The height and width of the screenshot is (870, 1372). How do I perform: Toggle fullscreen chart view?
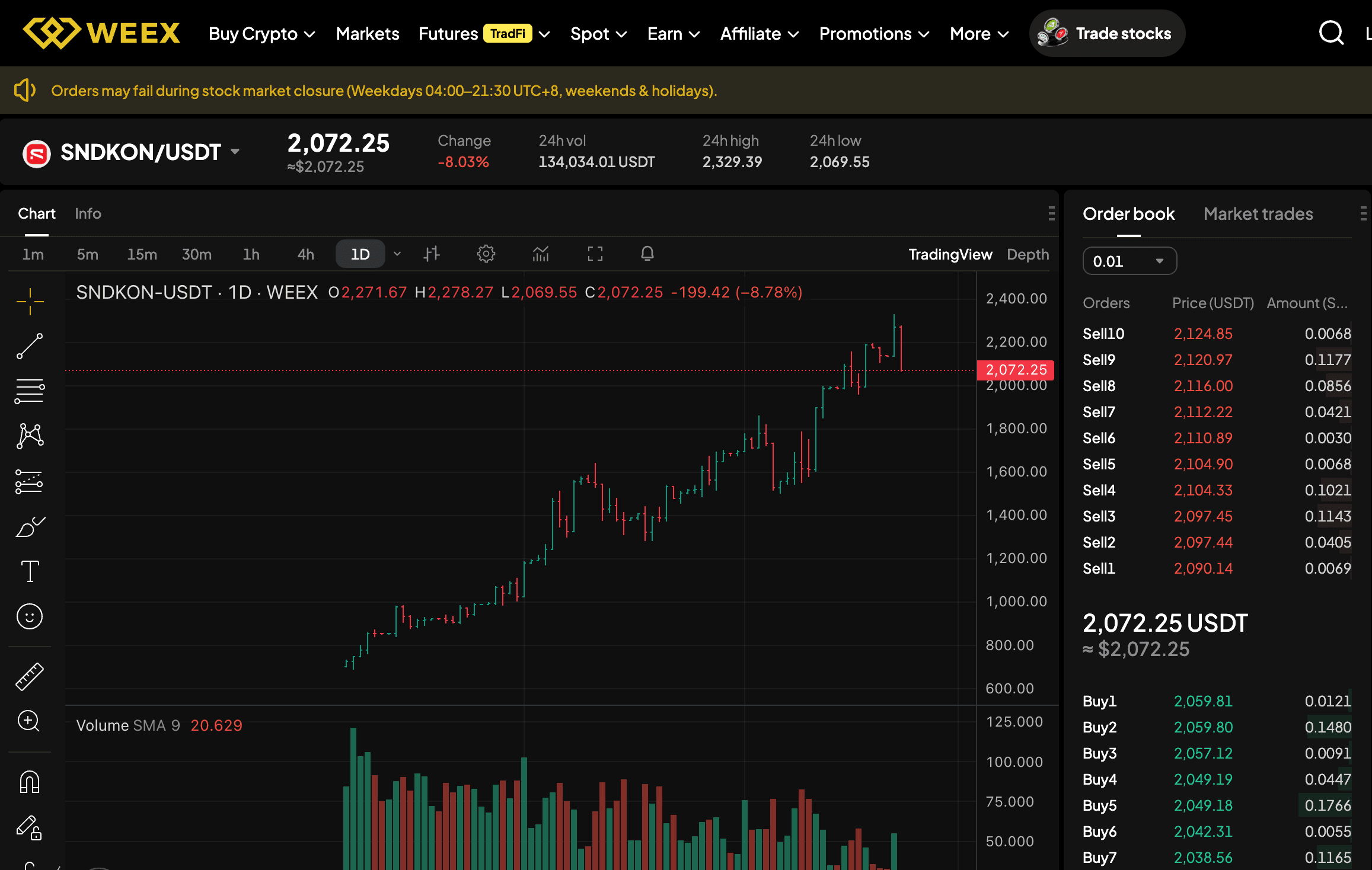(595, 254)
